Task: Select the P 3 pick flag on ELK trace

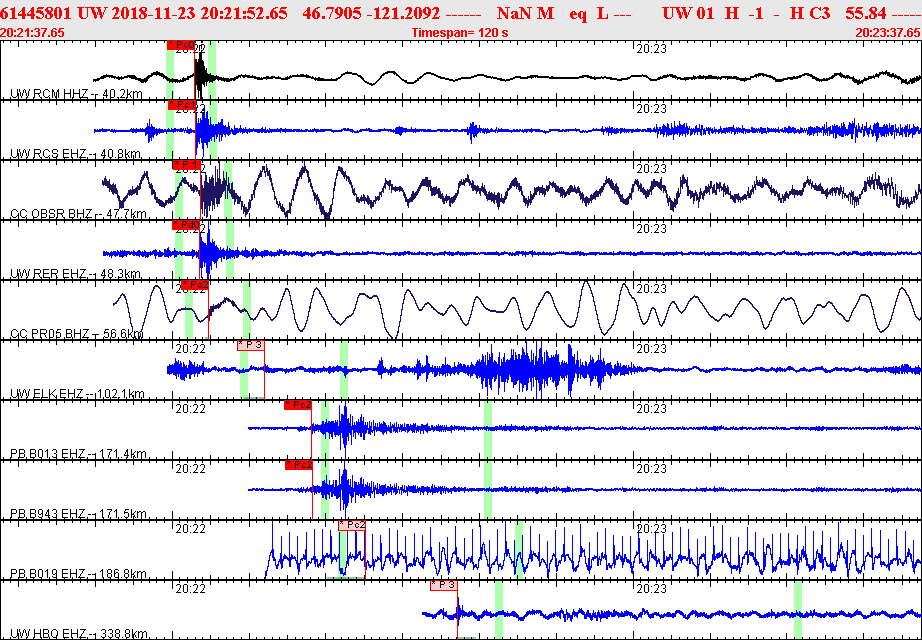Action: [x=250, y=345]
